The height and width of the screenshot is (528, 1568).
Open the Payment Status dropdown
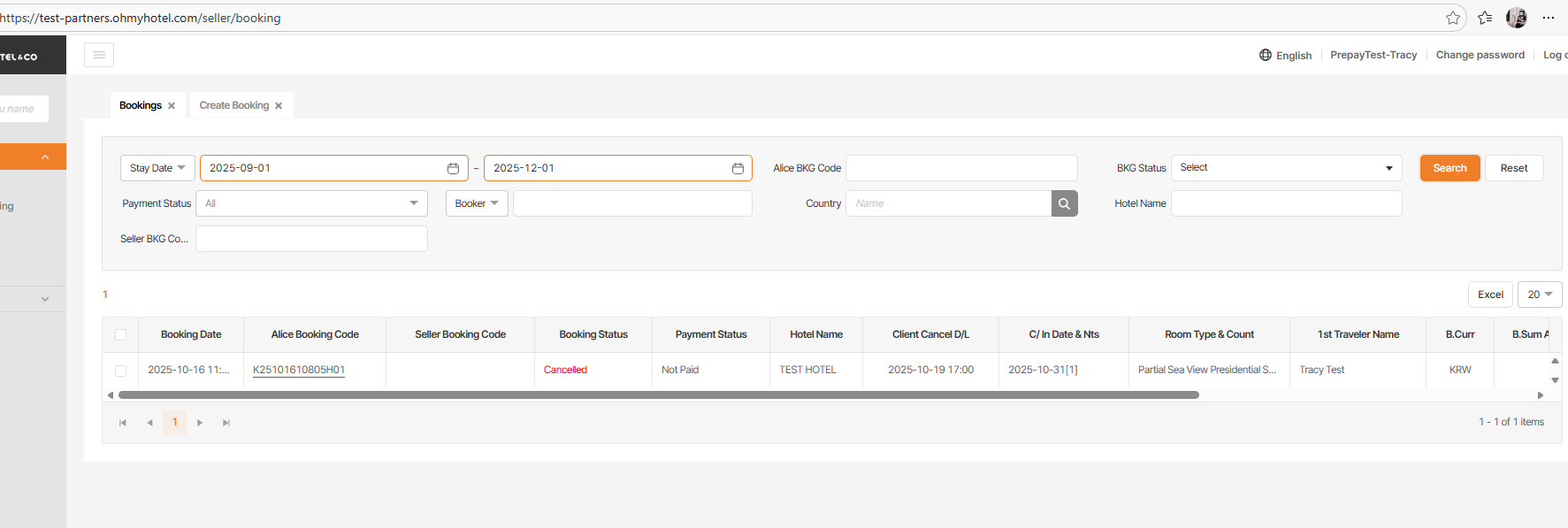(x=311, y=203)
